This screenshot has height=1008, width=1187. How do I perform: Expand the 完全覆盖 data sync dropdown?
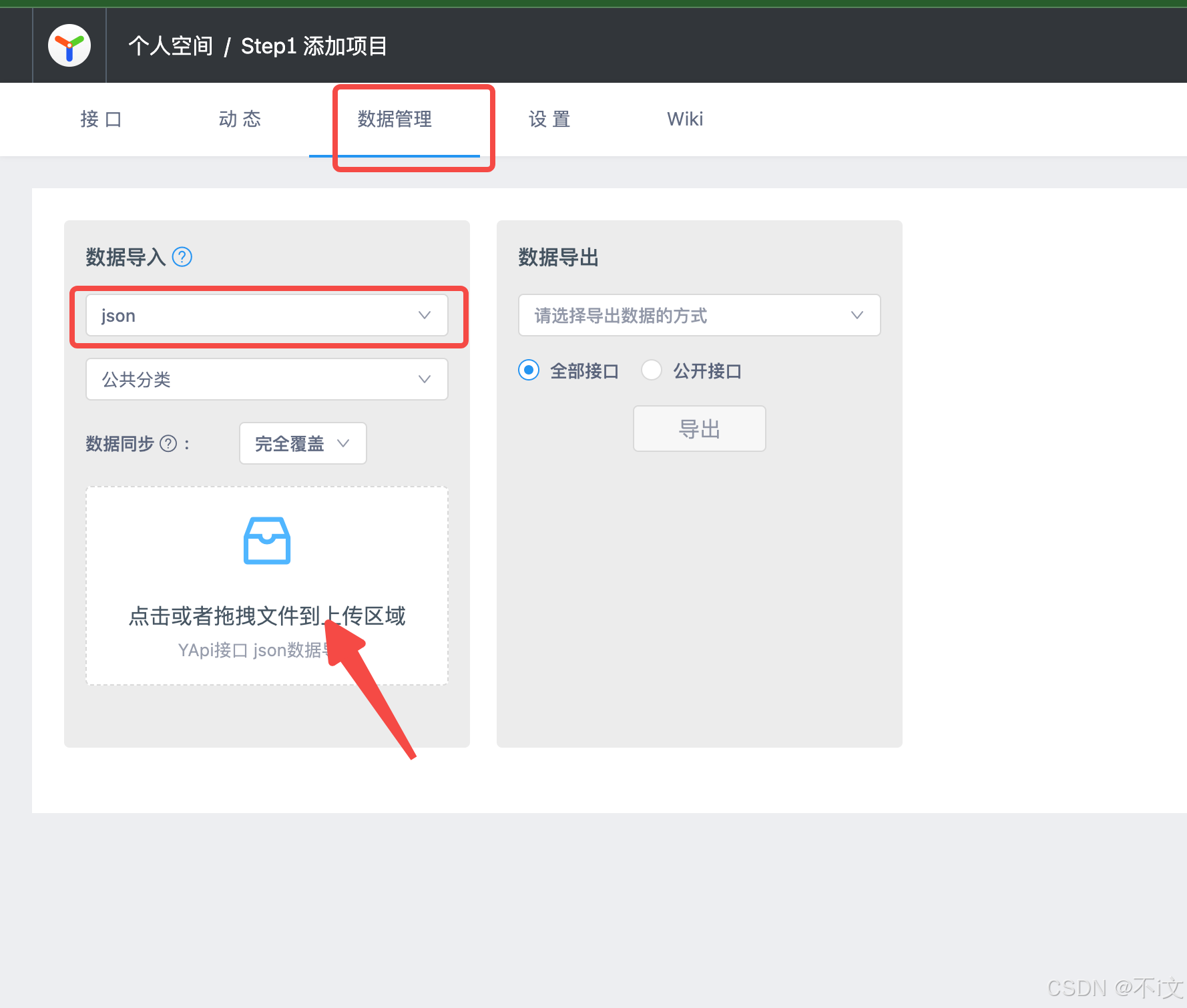(x=302, y=443)
